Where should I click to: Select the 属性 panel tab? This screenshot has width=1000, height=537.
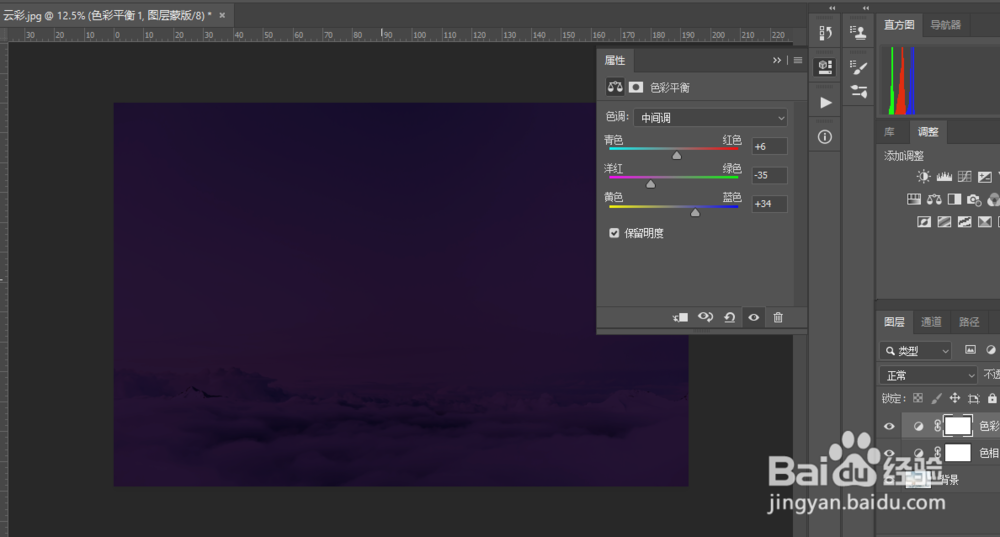coord(615,61)
